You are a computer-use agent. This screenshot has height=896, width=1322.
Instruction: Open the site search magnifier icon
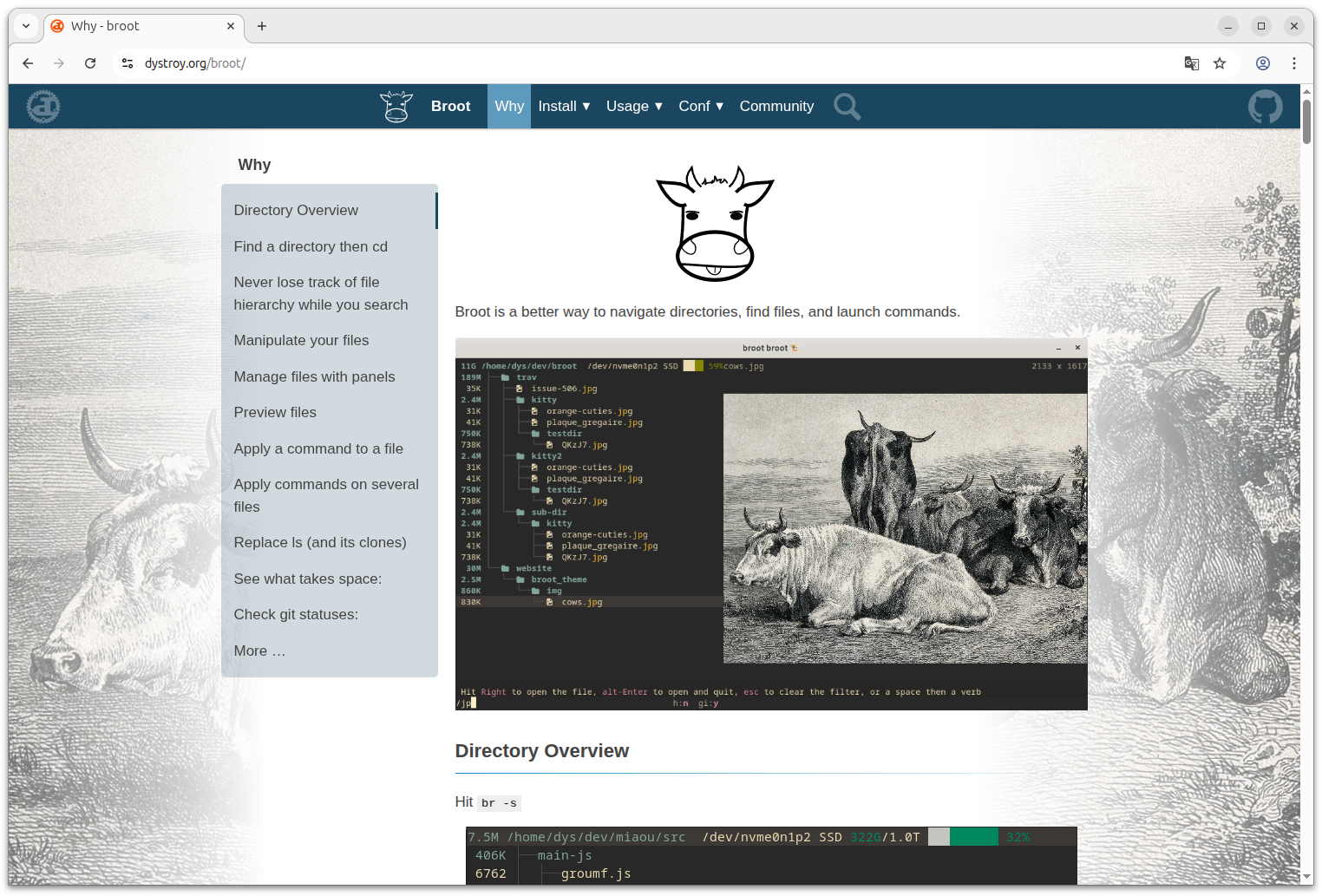(847, 107)
